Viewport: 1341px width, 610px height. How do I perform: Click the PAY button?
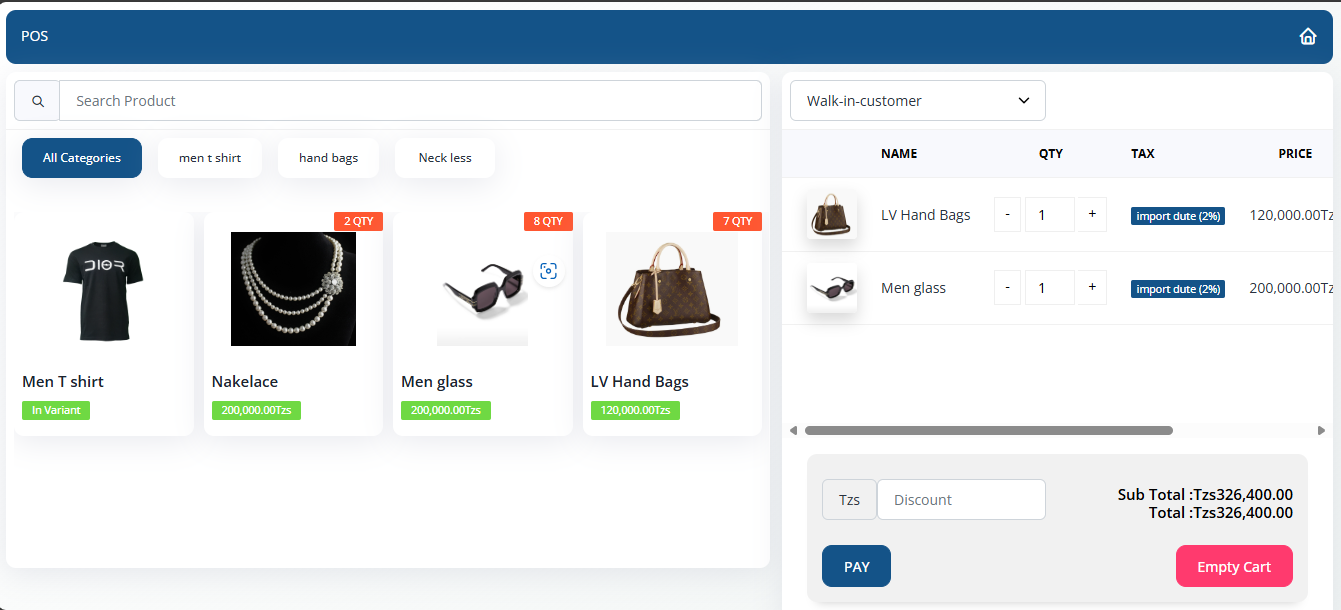pos(856,566)
